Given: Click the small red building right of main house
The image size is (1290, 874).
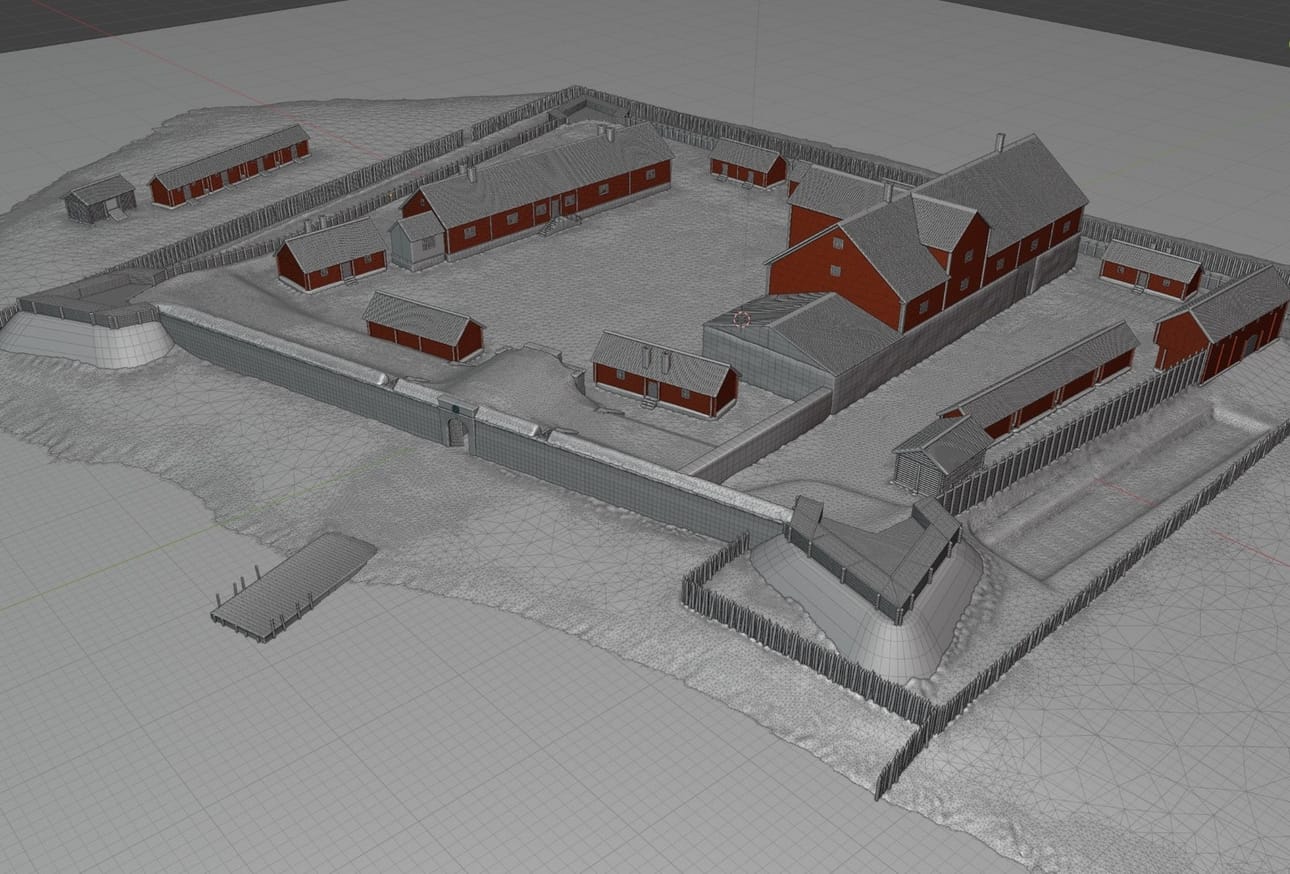Looking at the screenshot, I should 1150,269.
